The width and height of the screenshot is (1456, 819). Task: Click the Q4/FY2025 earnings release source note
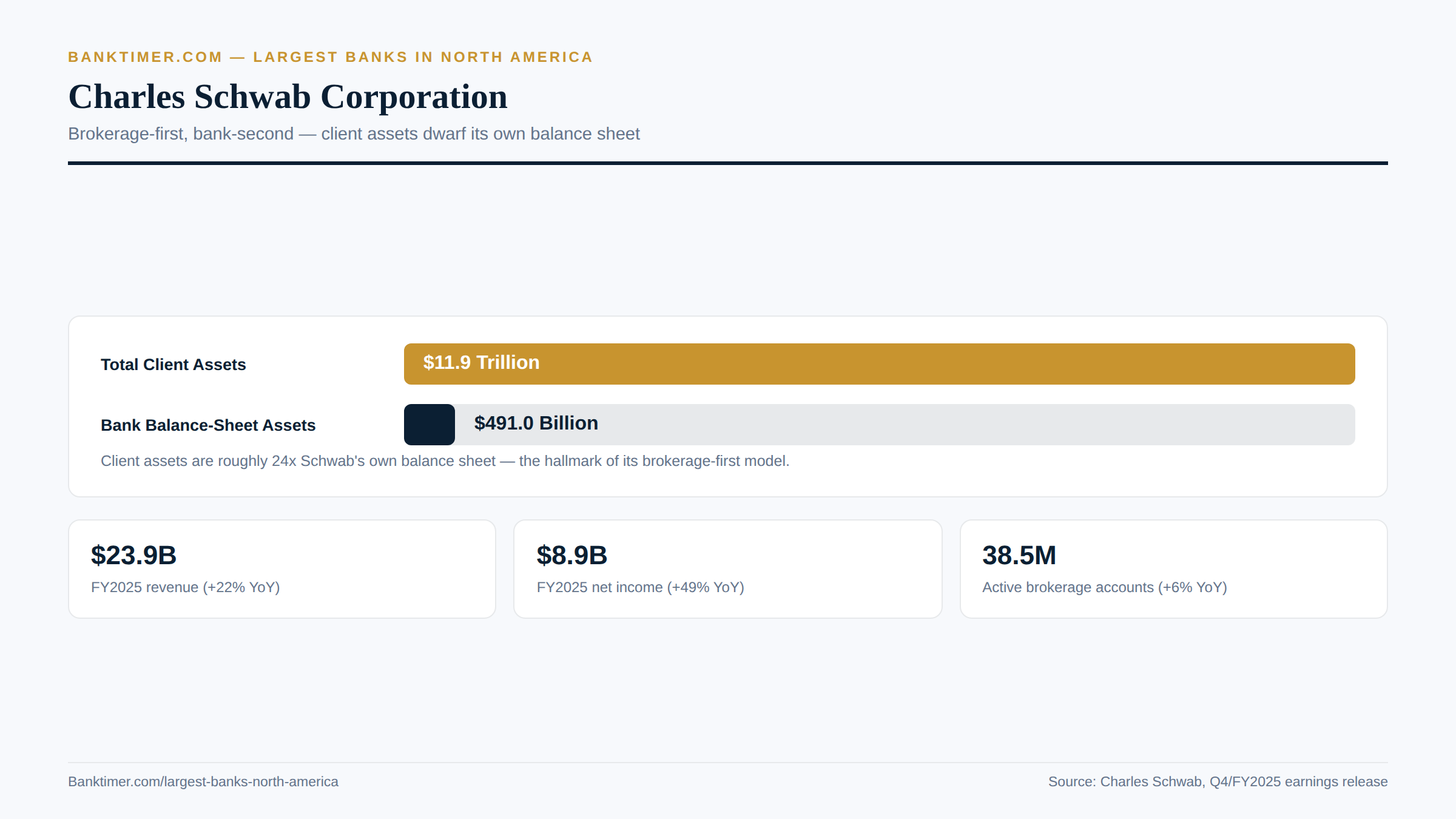[x=1218, y=781]
